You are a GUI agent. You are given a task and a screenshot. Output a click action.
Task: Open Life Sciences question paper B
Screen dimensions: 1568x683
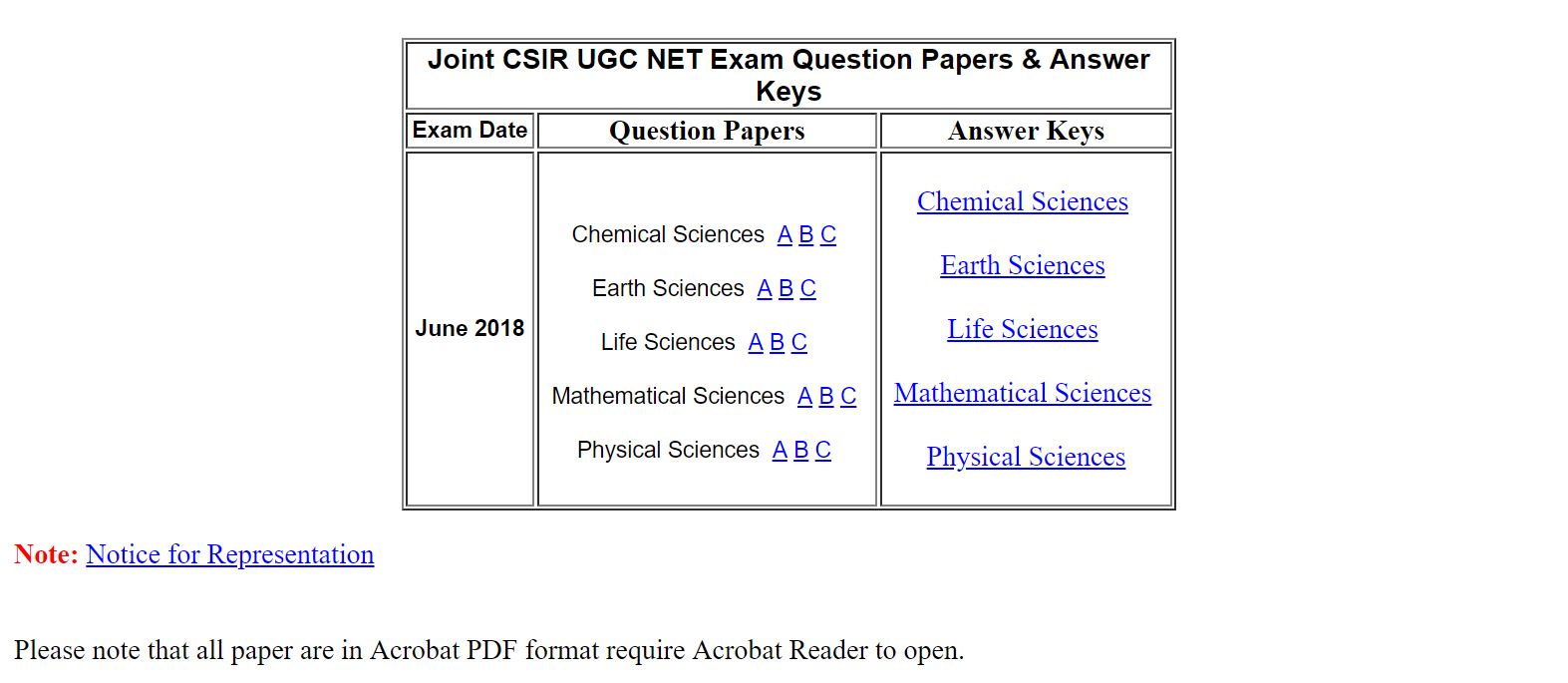(778, 343)
